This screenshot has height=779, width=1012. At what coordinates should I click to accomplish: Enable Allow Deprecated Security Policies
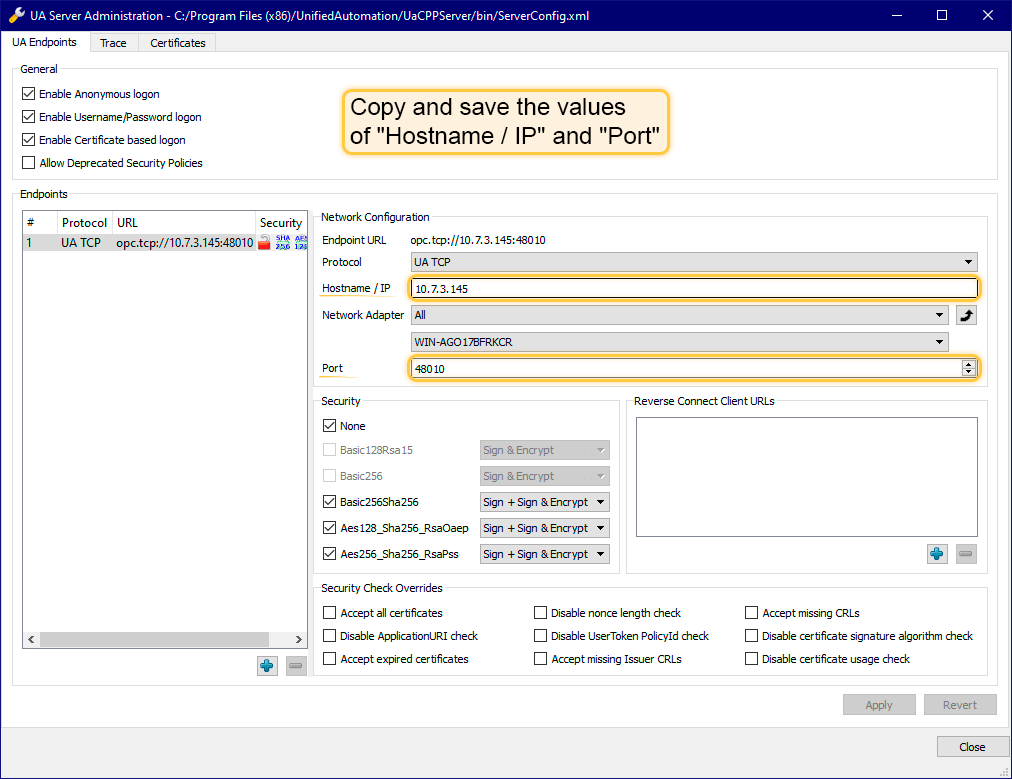pos(28,163)
